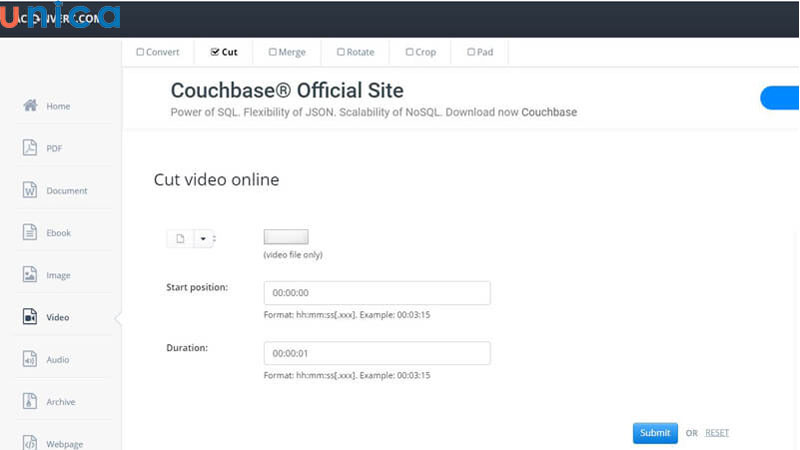Open the Archive zip file icon
This screenshot has width=800, height=450.
coord(30,402)
